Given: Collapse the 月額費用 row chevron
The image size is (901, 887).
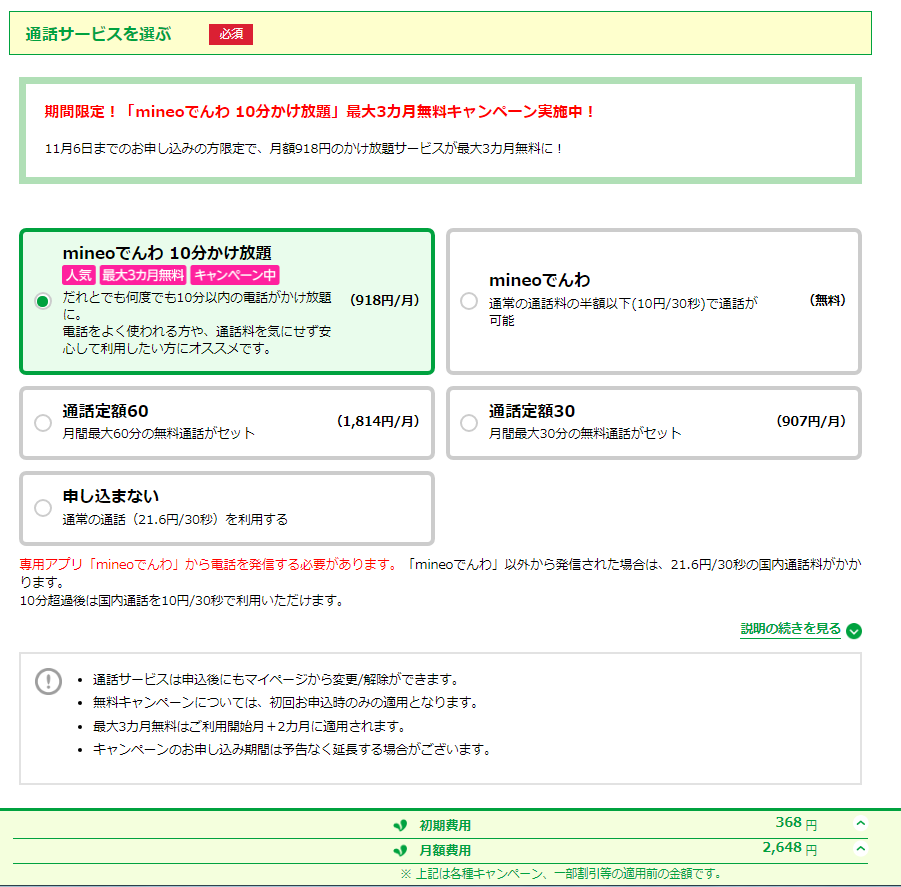Looking at the screenshot, I should tap(860, 849).
